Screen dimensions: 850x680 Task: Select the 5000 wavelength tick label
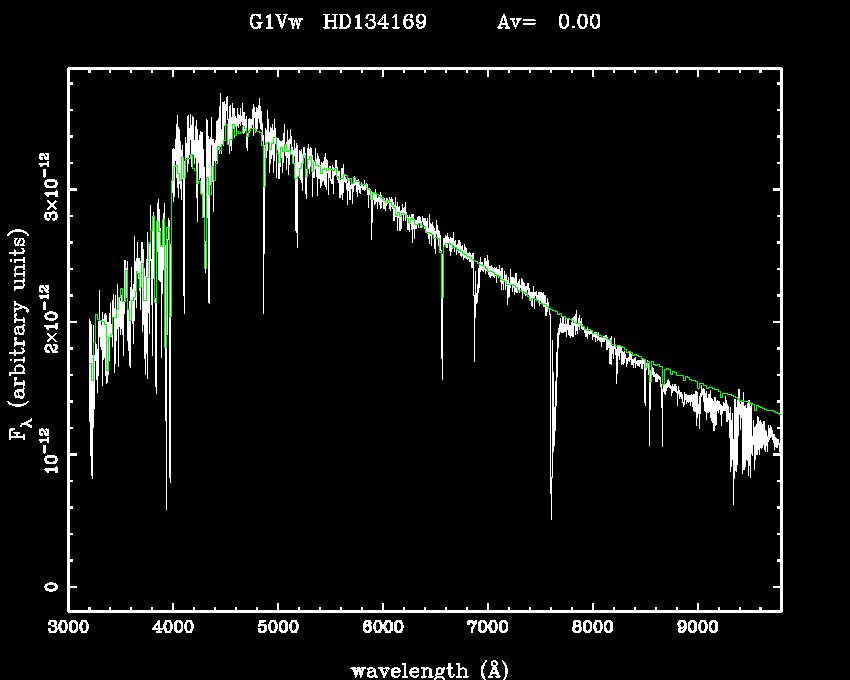[278, 628]
